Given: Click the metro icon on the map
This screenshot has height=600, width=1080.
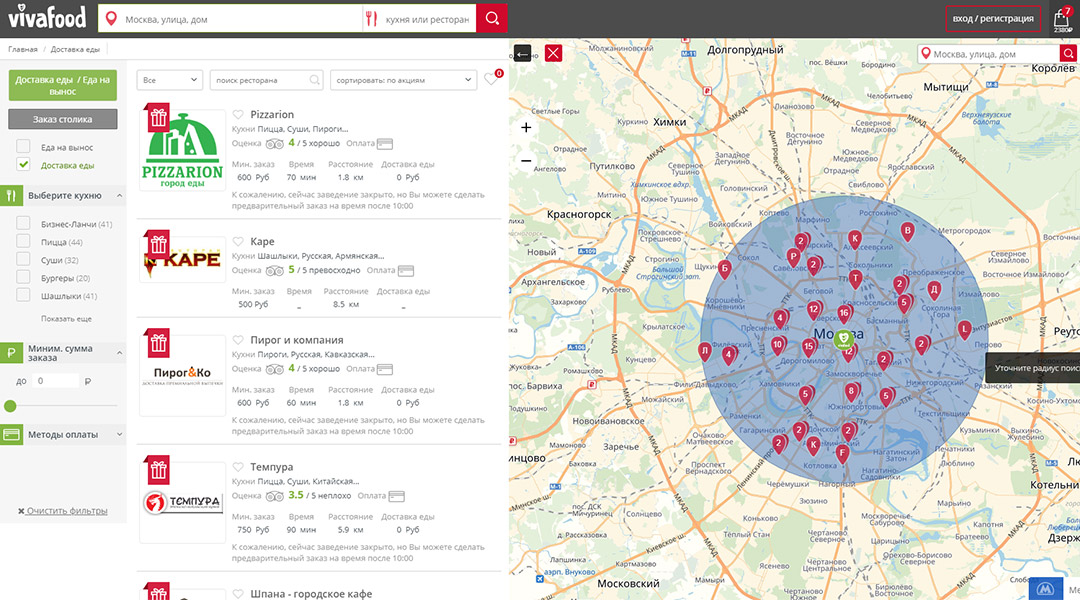Looking at the screenshot, I should point(1046,589).
